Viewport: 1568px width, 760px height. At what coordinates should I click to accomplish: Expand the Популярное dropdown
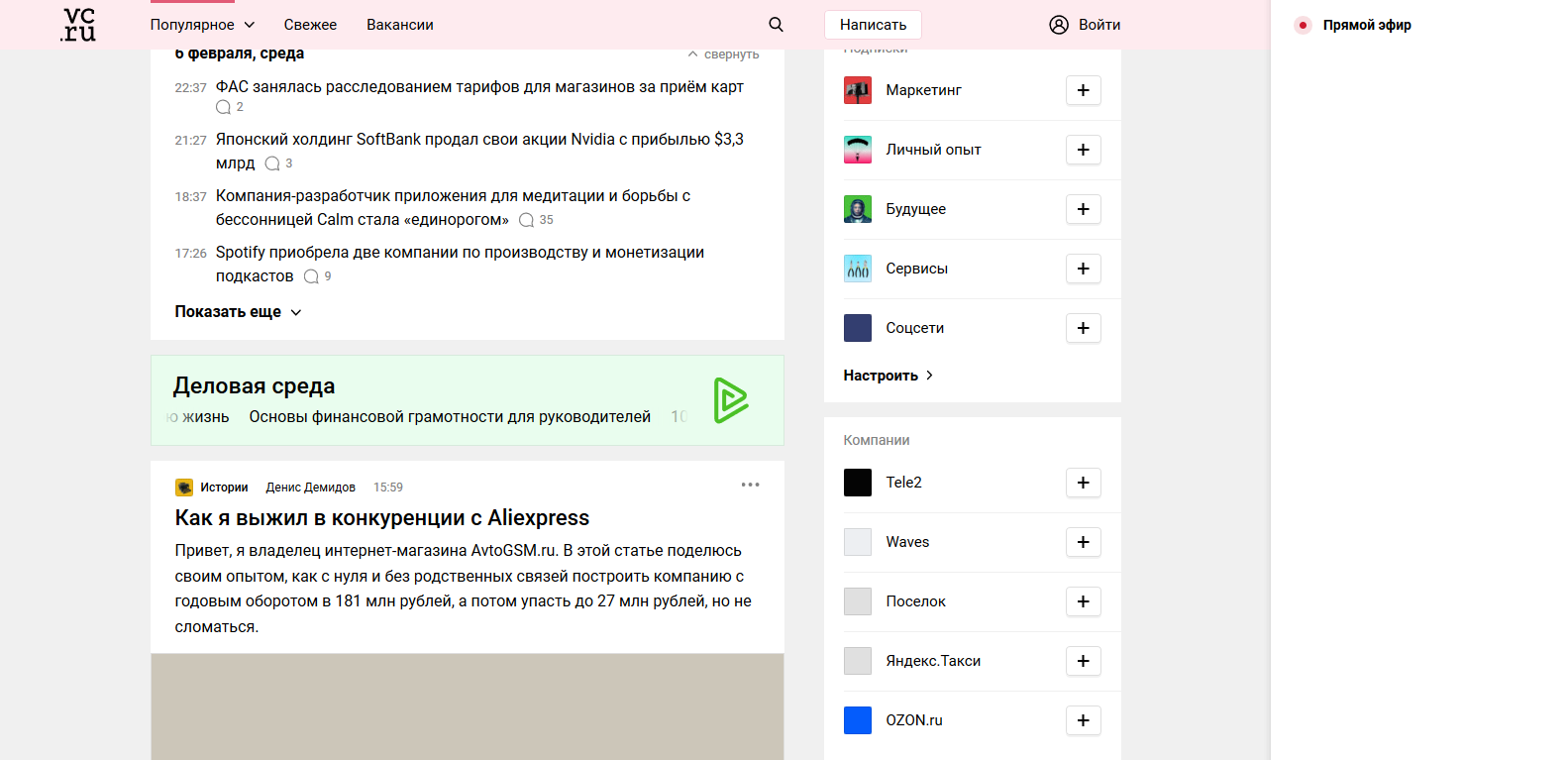pyautogui.click(x=202, y=25)
